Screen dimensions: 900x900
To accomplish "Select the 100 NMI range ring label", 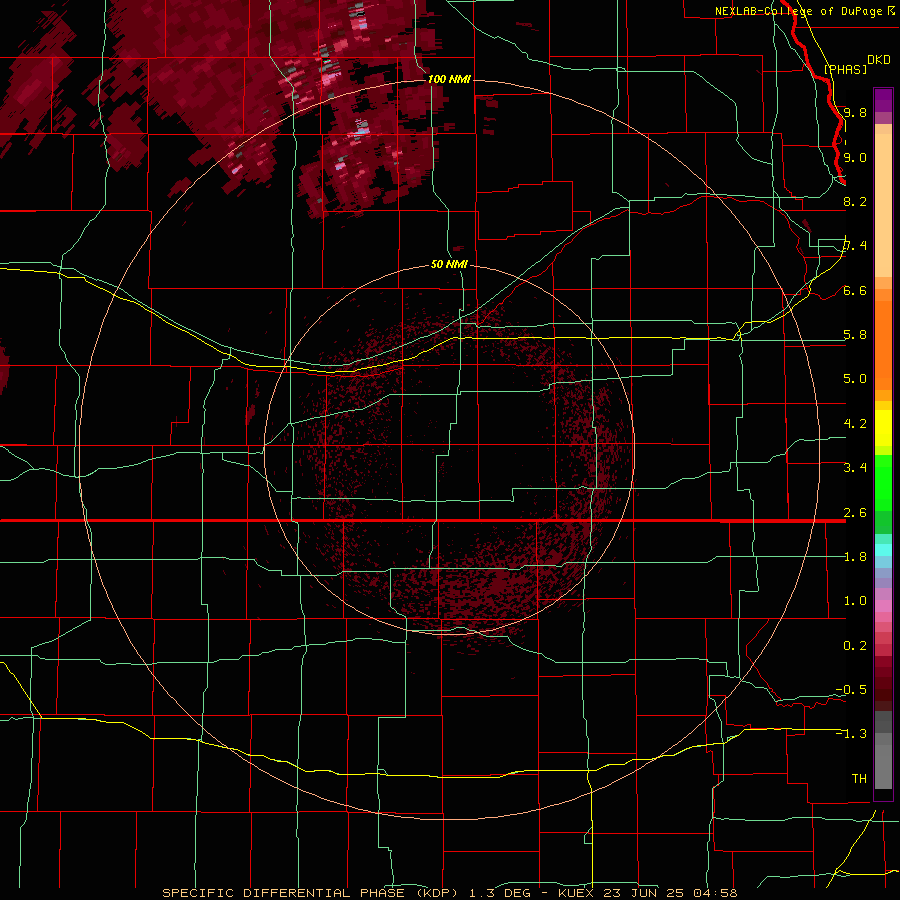I will click(x=449, y=79).
